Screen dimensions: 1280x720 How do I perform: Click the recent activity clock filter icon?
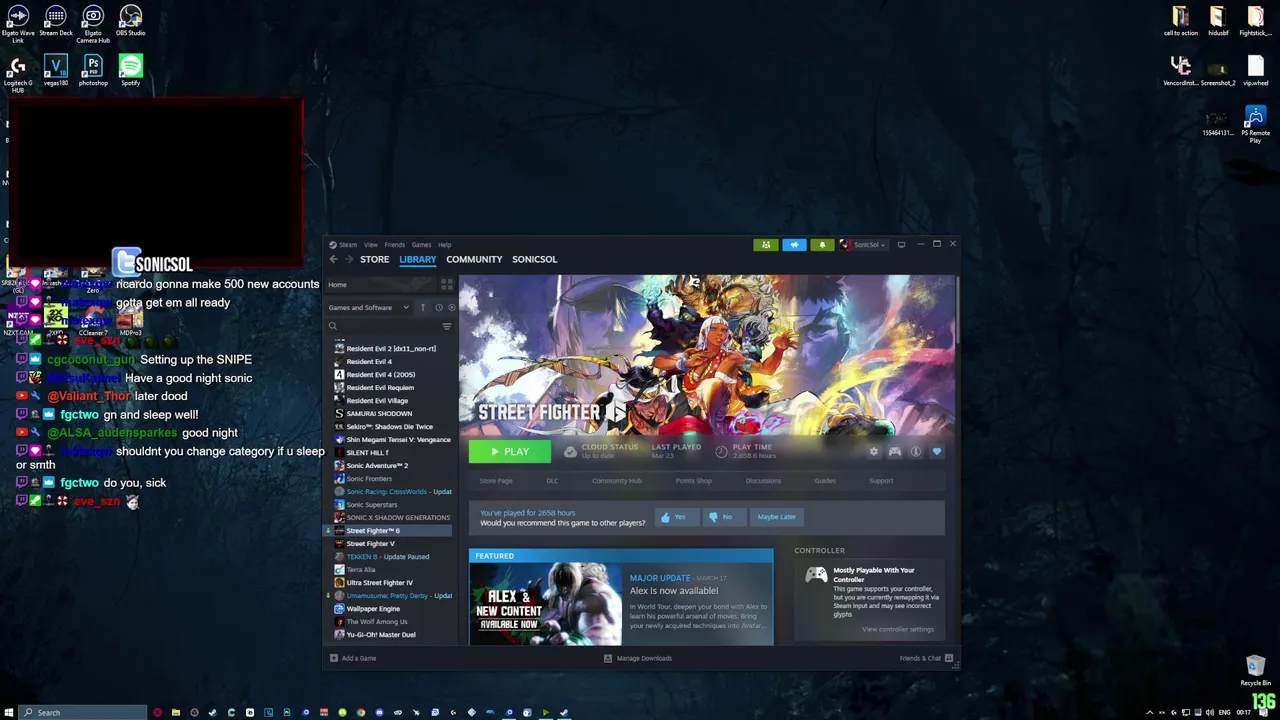point(438,307)
